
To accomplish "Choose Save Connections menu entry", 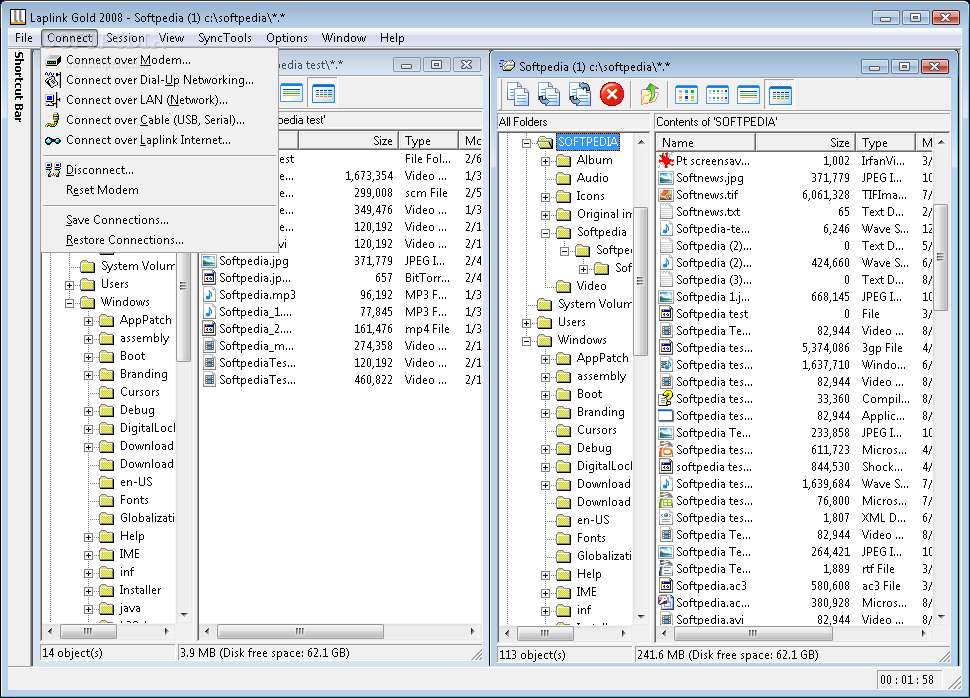I will pos(117,220).
